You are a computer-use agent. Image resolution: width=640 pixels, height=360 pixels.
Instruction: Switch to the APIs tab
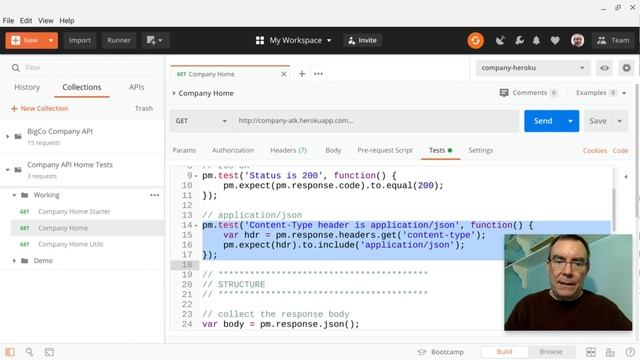(x=136, y=87)
